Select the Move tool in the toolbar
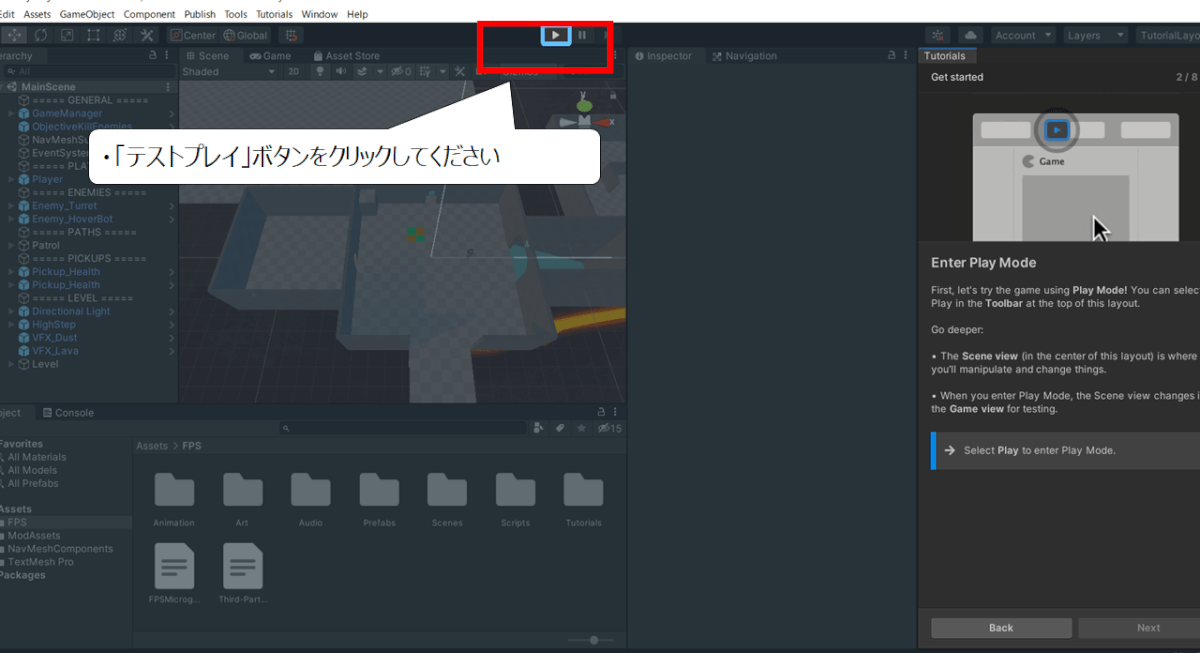1200x653 pixels. 14,35
